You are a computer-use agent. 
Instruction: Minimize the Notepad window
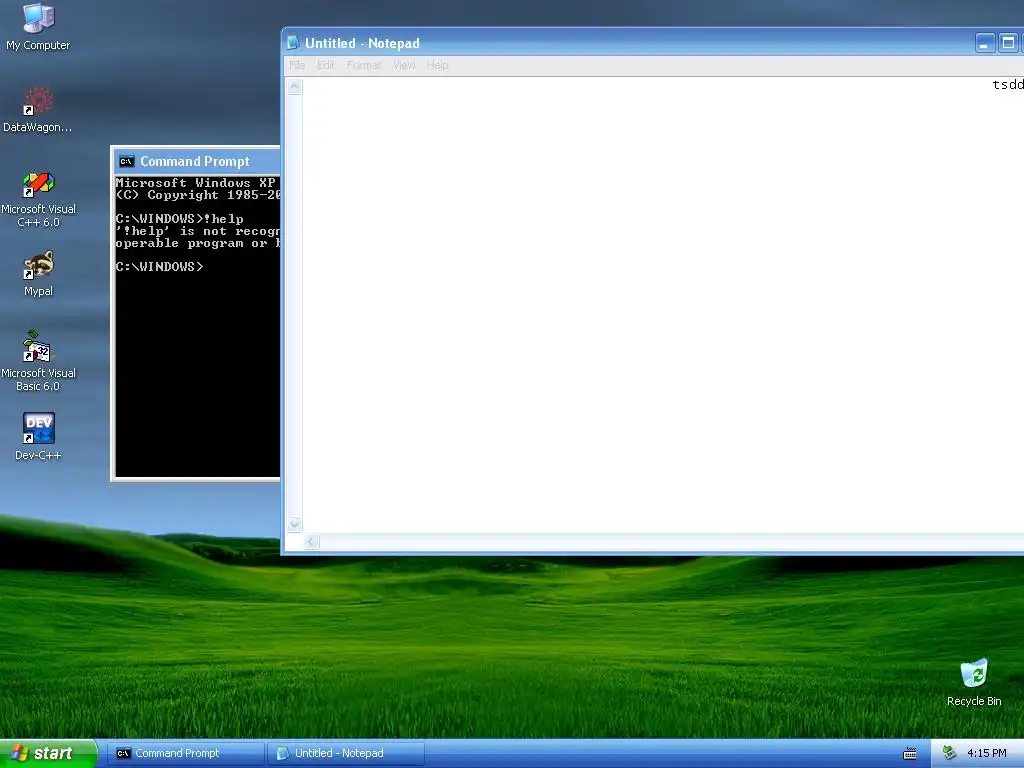click(x=985, y=43)
